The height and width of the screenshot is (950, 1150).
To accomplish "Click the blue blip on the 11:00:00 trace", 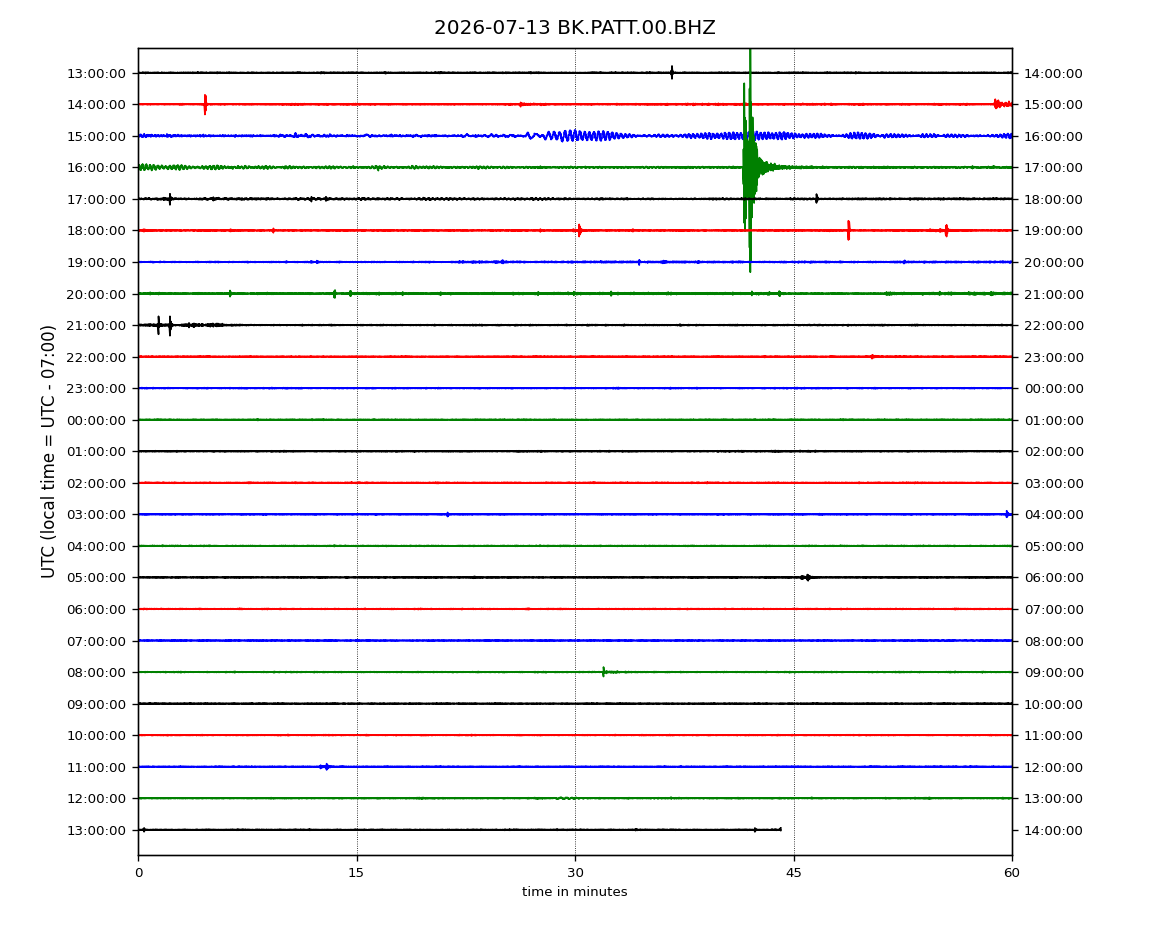I will [x=326, y=767].
